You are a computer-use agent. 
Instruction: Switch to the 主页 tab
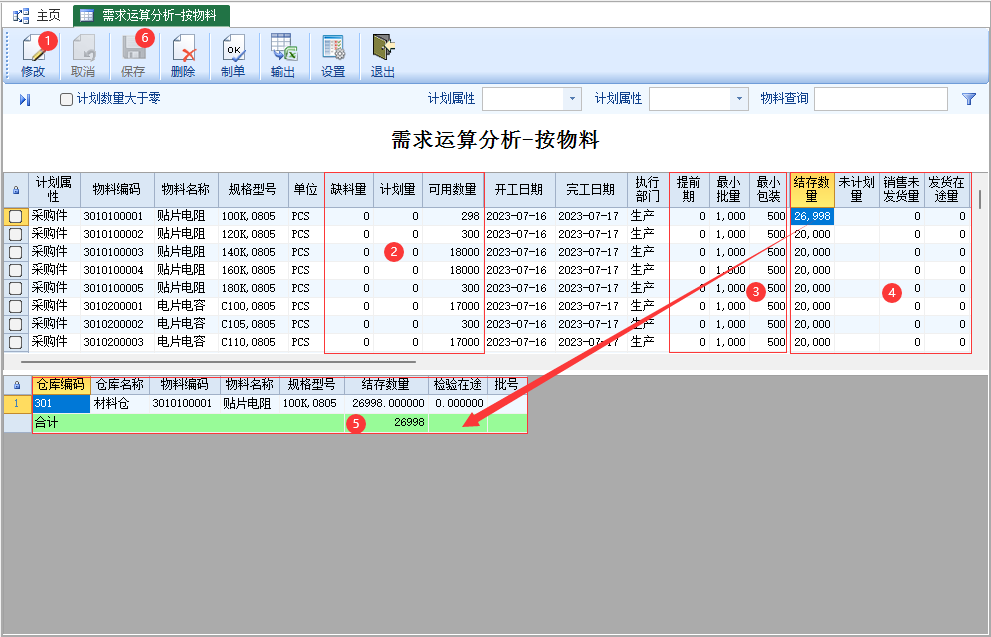tap(38, 15)
